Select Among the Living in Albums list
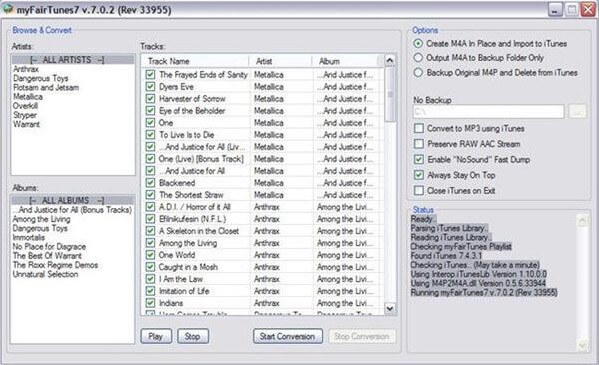The image size is (599, 365). (x=73, y=219)
